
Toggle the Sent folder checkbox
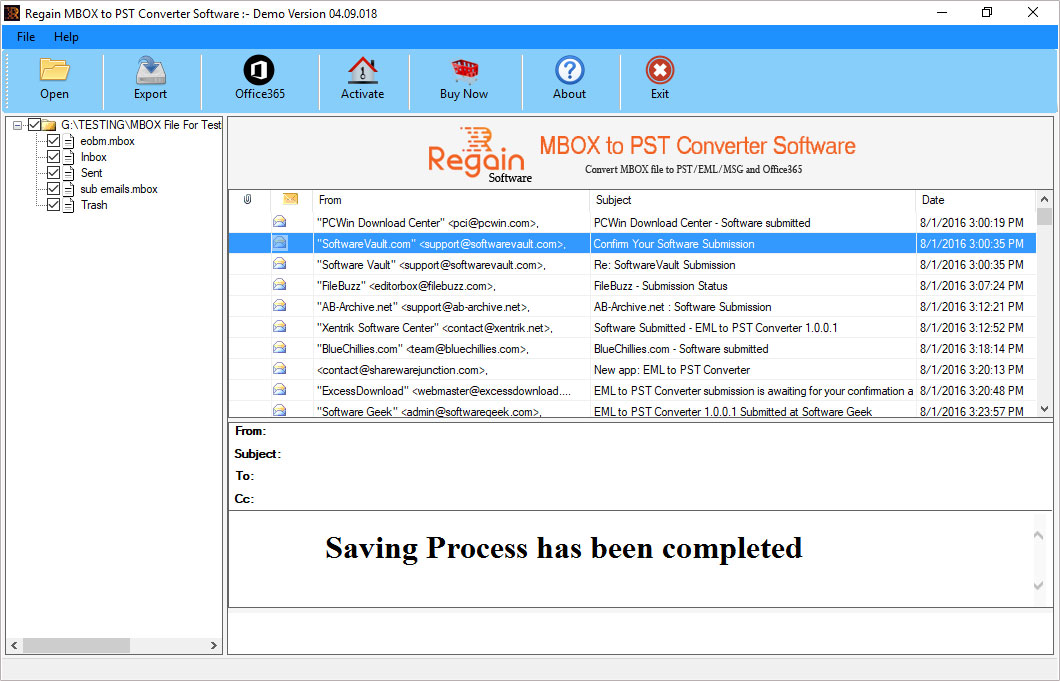53,172
